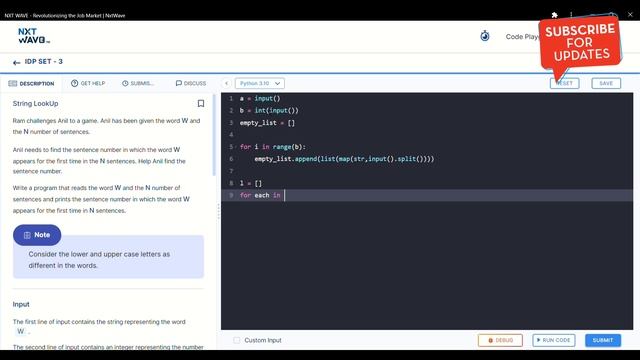The width and height of the screenshot is (640, 360).
Task: Click code line 'for i in range(b):'
Action: click(x=273, y=147)
